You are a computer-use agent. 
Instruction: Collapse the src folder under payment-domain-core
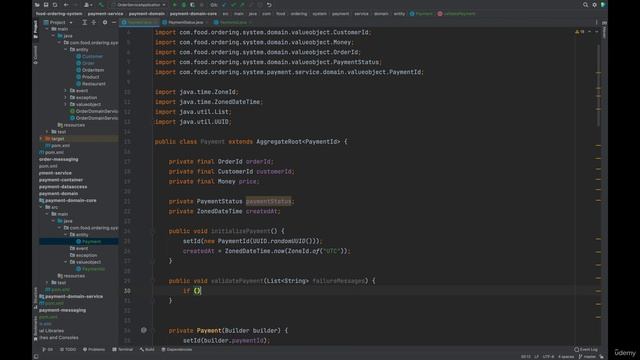[41, 207]
